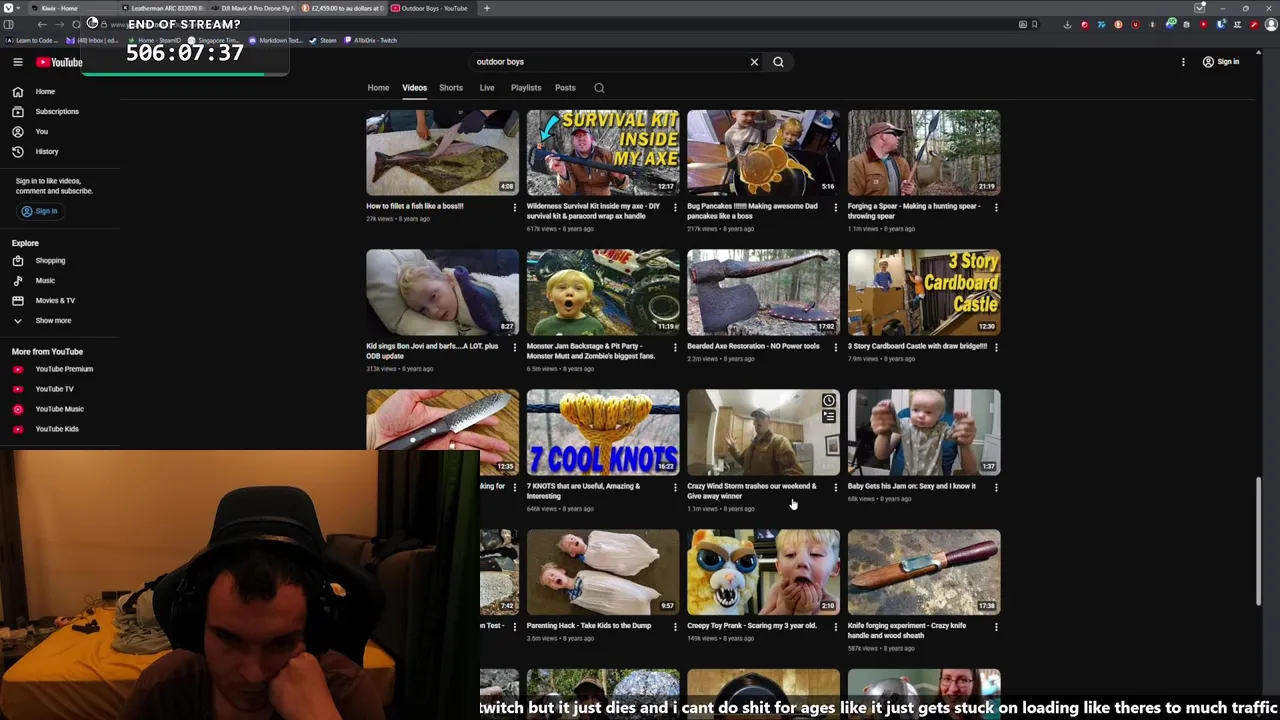
Task: Switch to the Live tab
Action: pyautogui.click(x=487, y=88)
